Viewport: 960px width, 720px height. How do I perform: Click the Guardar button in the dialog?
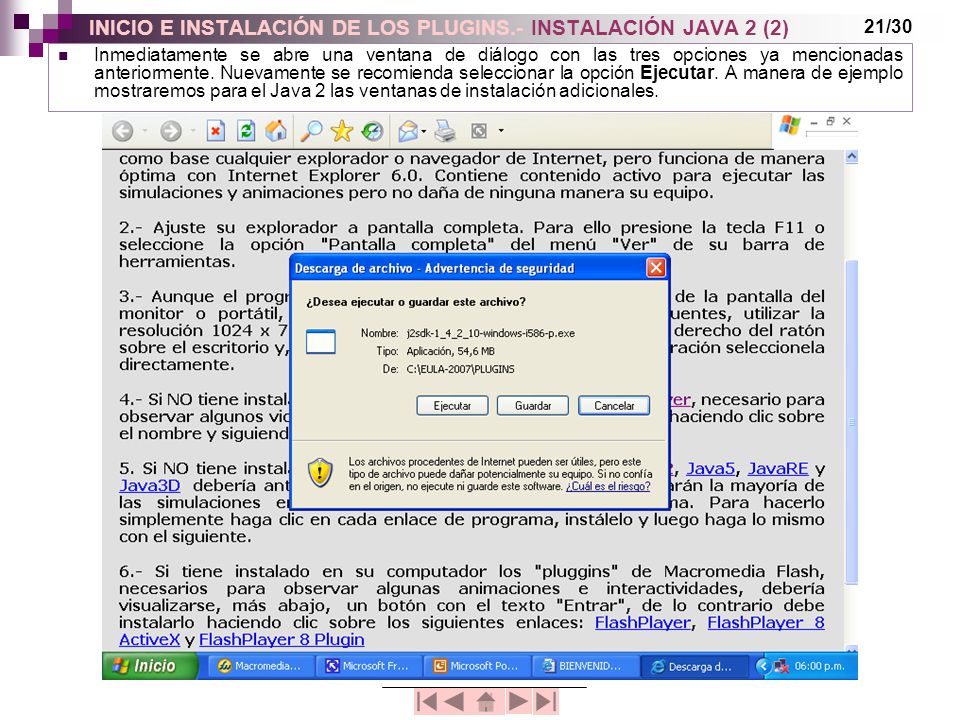[x=533, y=406]
